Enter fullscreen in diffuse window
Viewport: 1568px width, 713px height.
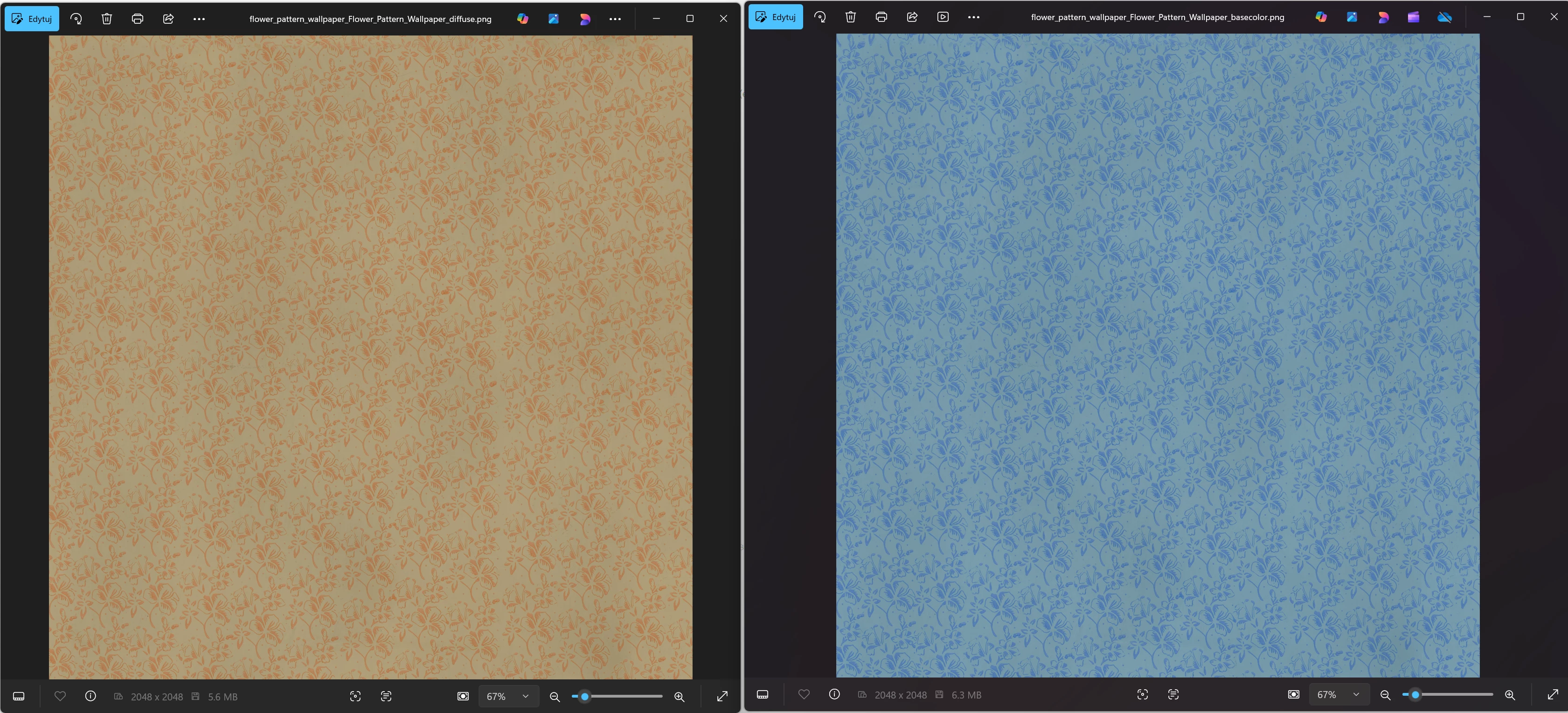[x=722, y=696]
